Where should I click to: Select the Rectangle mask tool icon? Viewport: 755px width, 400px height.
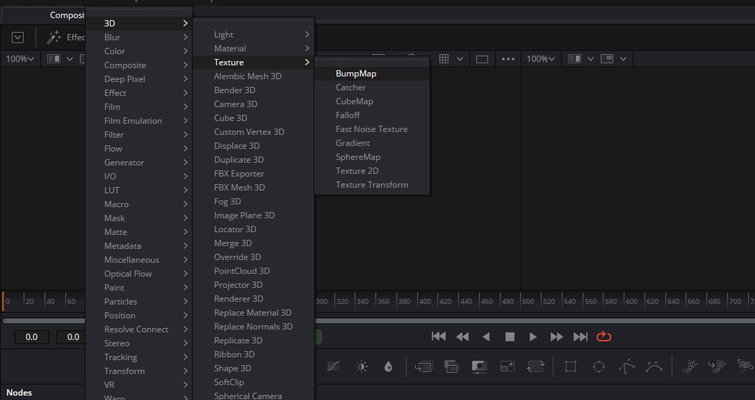[x=571, y=367]
